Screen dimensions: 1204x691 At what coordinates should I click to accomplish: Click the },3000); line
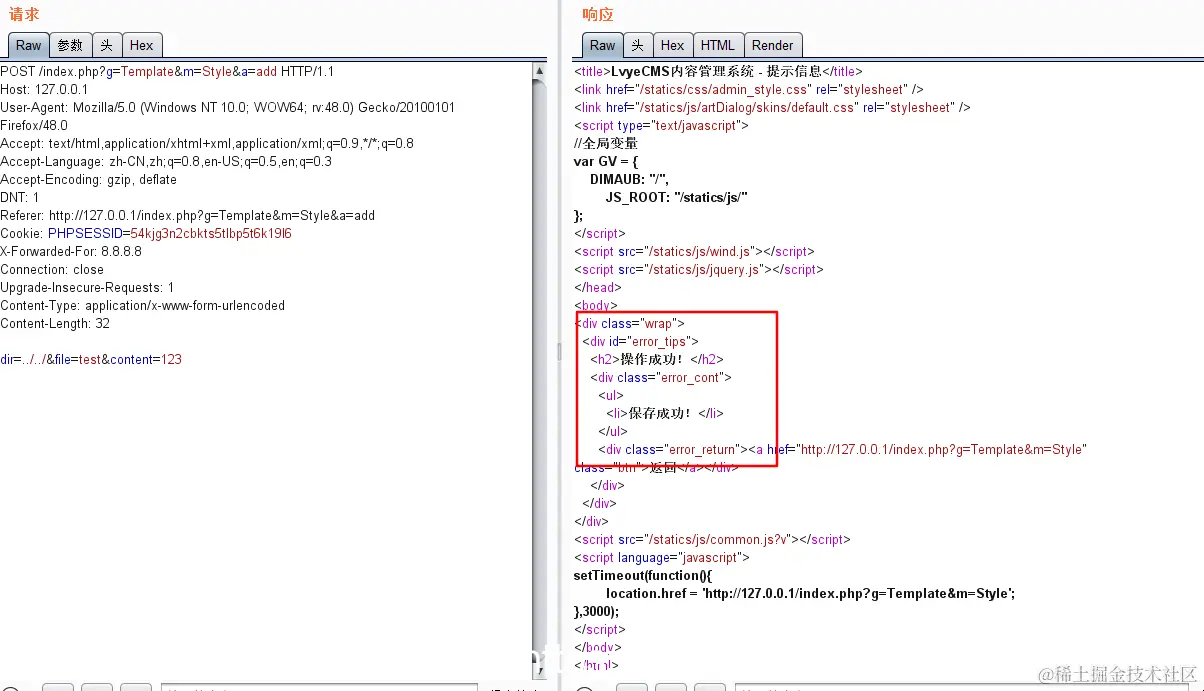click(x=597, y=612)
